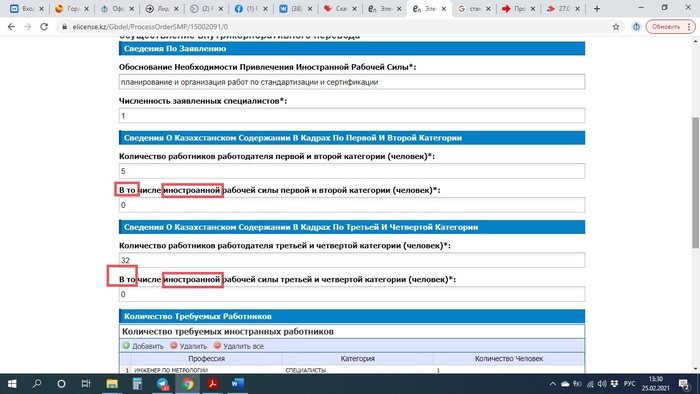Click the OneDrive cloud tray icon
The width and height of the screenshot is (700, 394).
point(565,384)
